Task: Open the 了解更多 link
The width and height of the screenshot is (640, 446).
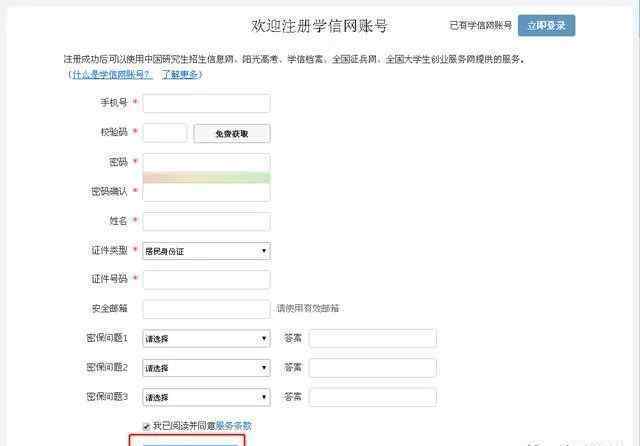Action: point(181,74)
